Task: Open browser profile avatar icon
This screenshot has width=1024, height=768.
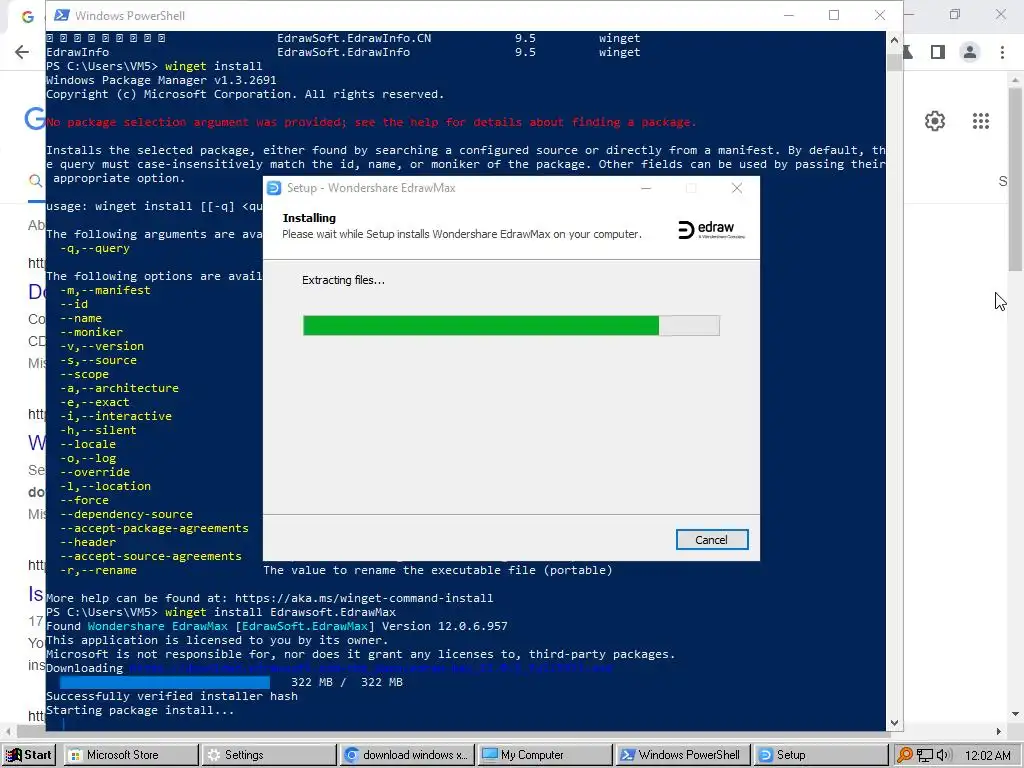Action: pyautogui.click(x=970, y=52)
